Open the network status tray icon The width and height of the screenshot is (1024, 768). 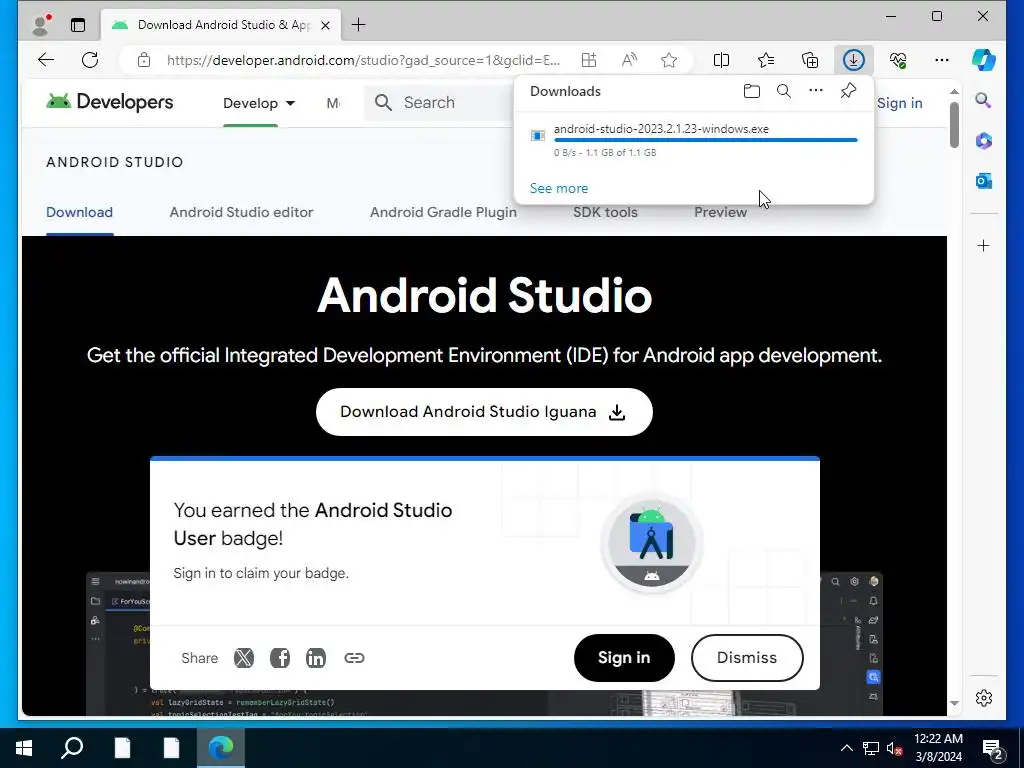(x=871, y=748)
